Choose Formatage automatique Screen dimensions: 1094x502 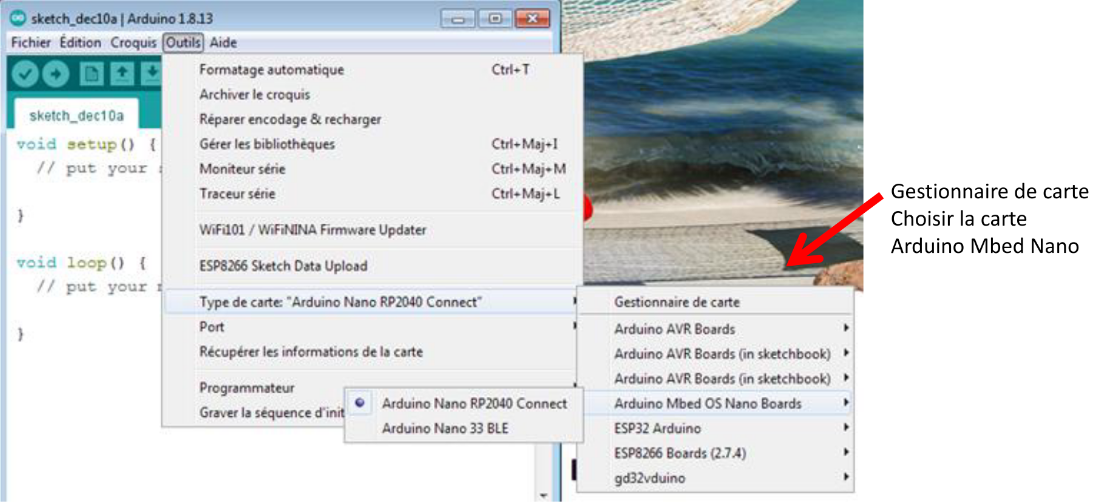pyautogui.click(x=373, y=70)
